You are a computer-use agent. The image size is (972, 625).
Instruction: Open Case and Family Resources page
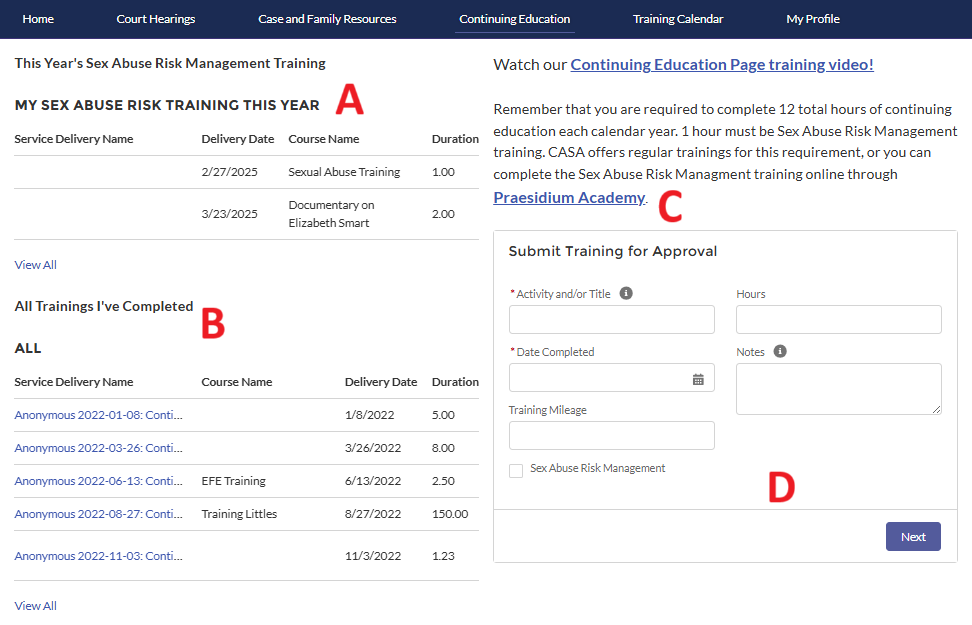click(x=327, y=19)
